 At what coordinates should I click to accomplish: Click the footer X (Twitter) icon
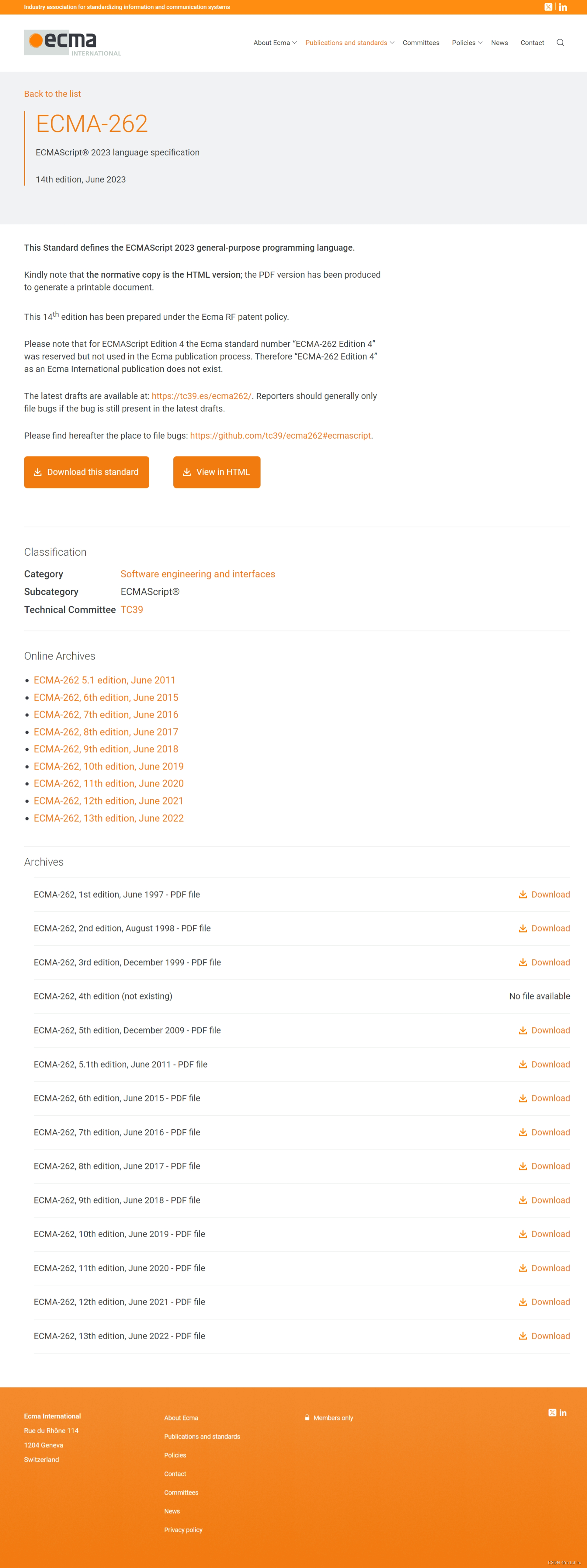coord(552,1412)
